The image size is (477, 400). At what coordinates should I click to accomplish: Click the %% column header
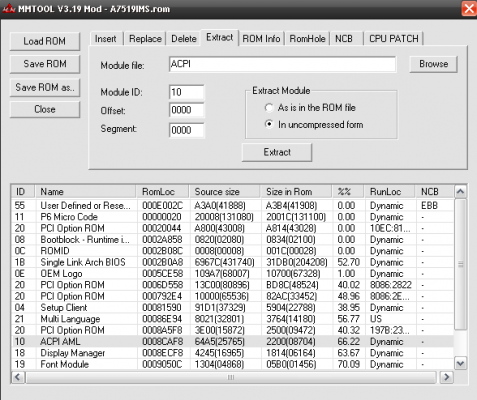[x=348, y=192]
